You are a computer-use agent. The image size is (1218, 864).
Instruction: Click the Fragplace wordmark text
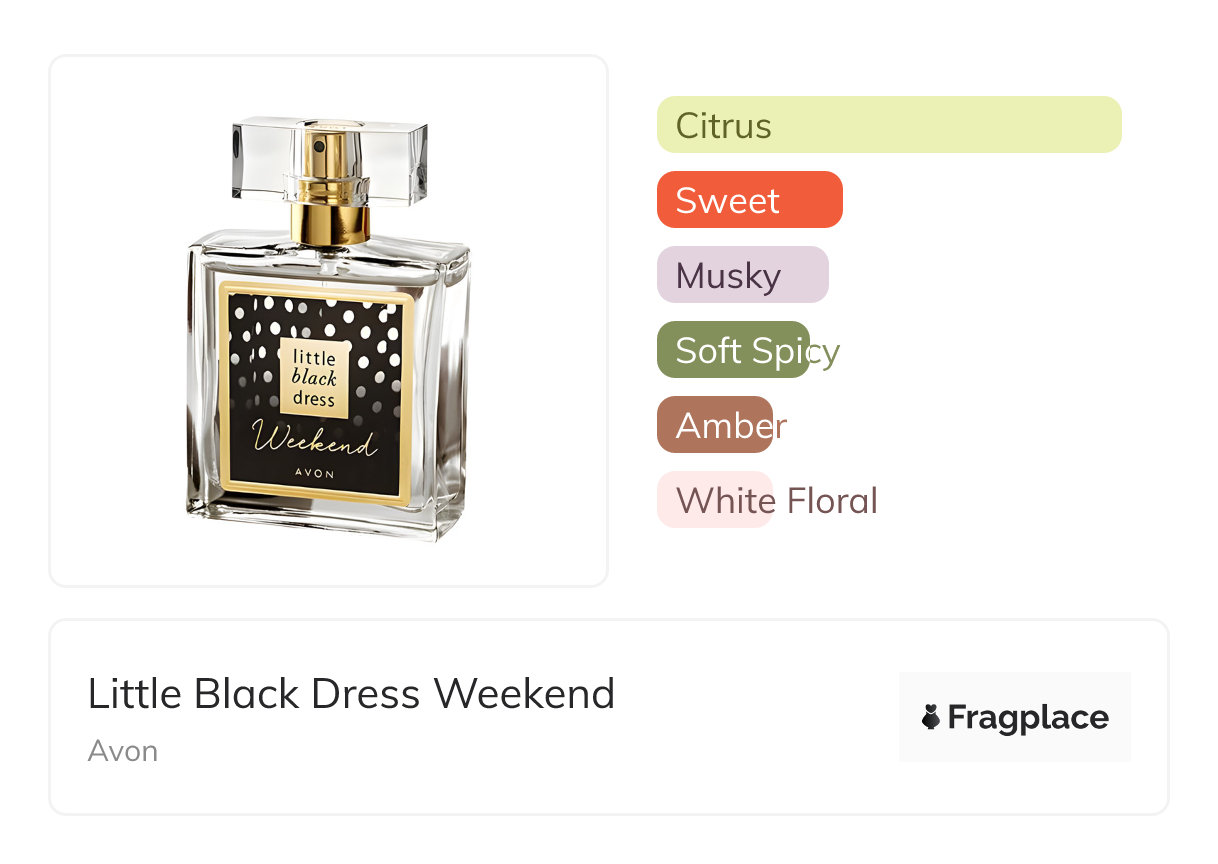click(x=1028, y=718)
